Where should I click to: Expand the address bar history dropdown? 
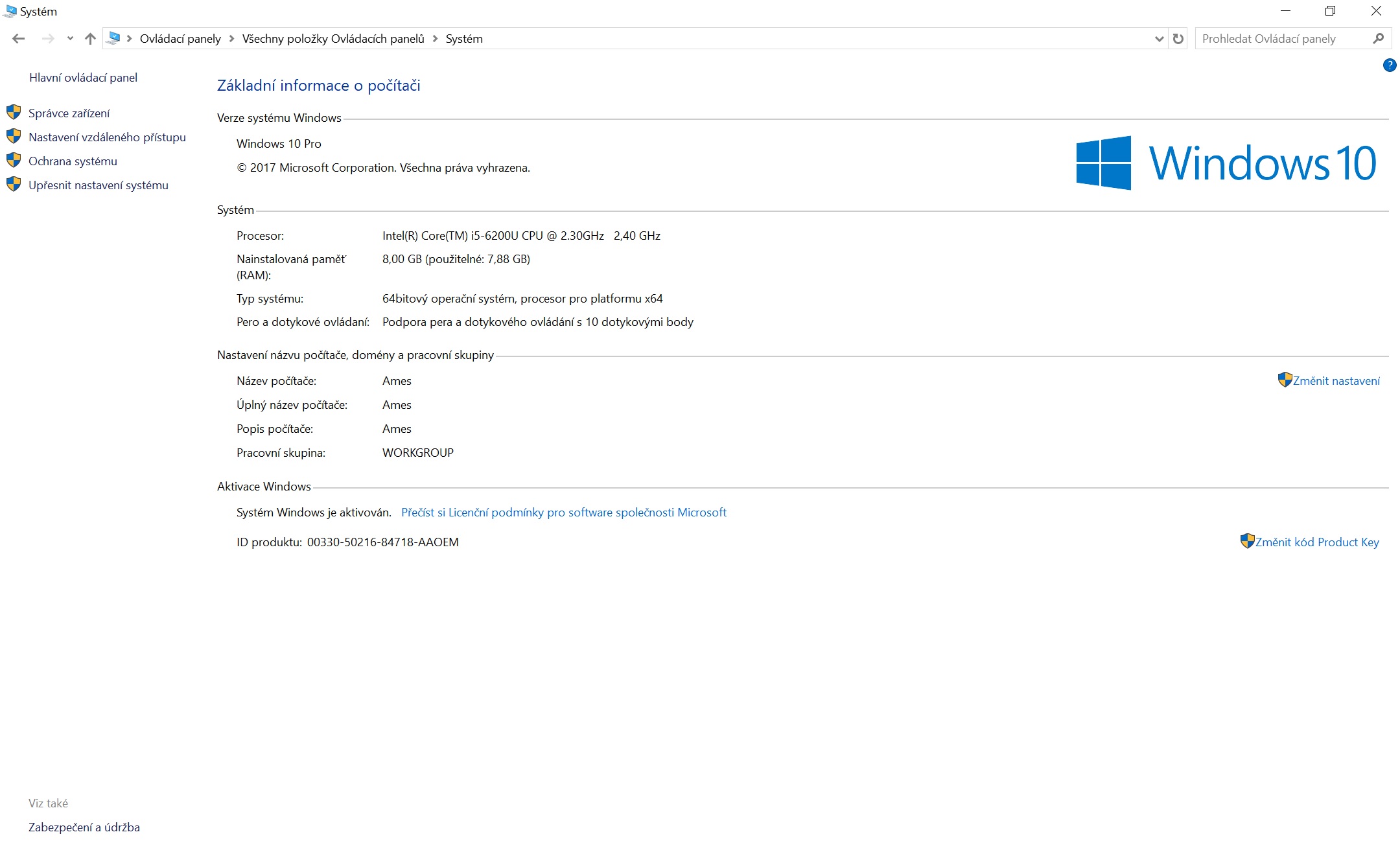click(1159, 39)
